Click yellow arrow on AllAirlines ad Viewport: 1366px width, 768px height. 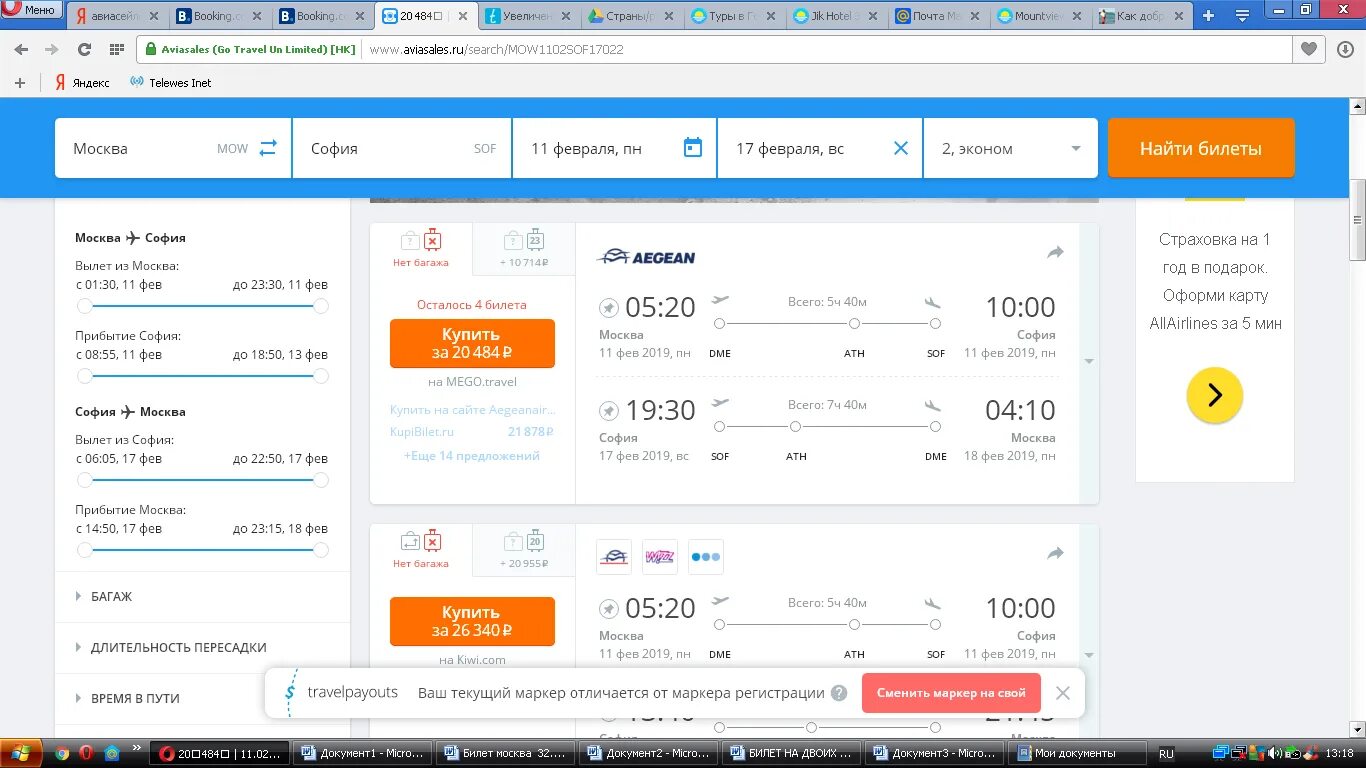coord(1215,396)
